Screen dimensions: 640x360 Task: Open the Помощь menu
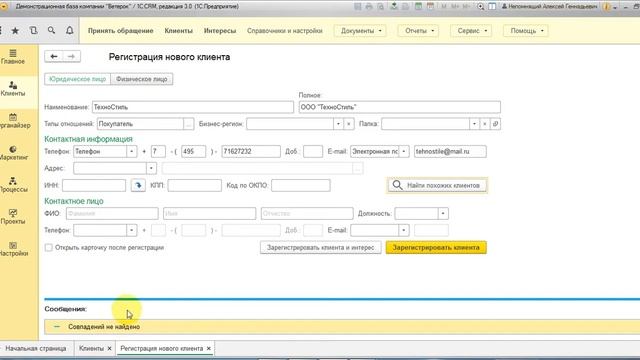coord(526,31)
